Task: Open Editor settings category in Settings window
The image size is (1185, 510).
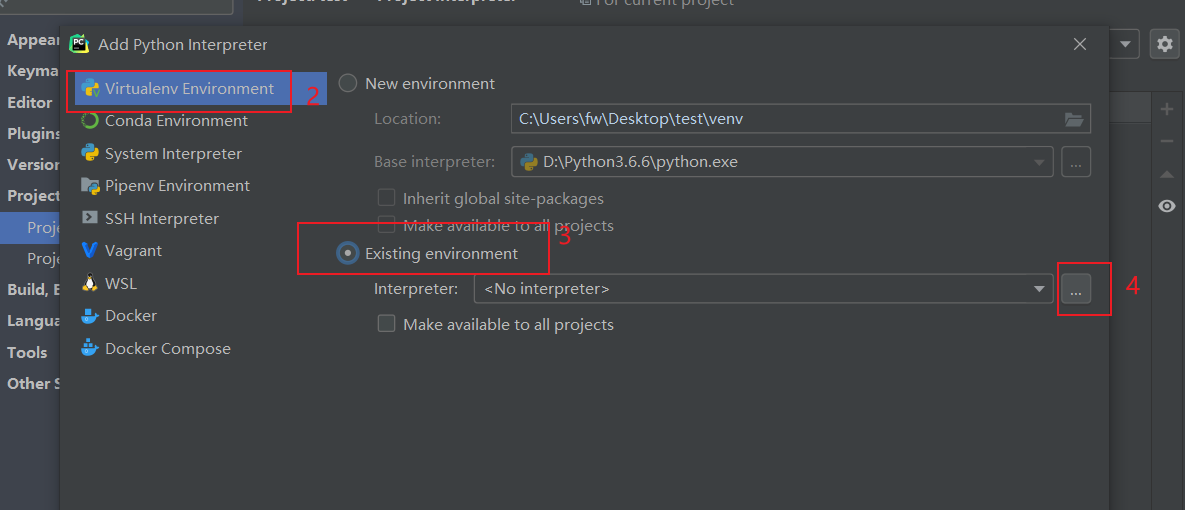Action: [29, 102]
